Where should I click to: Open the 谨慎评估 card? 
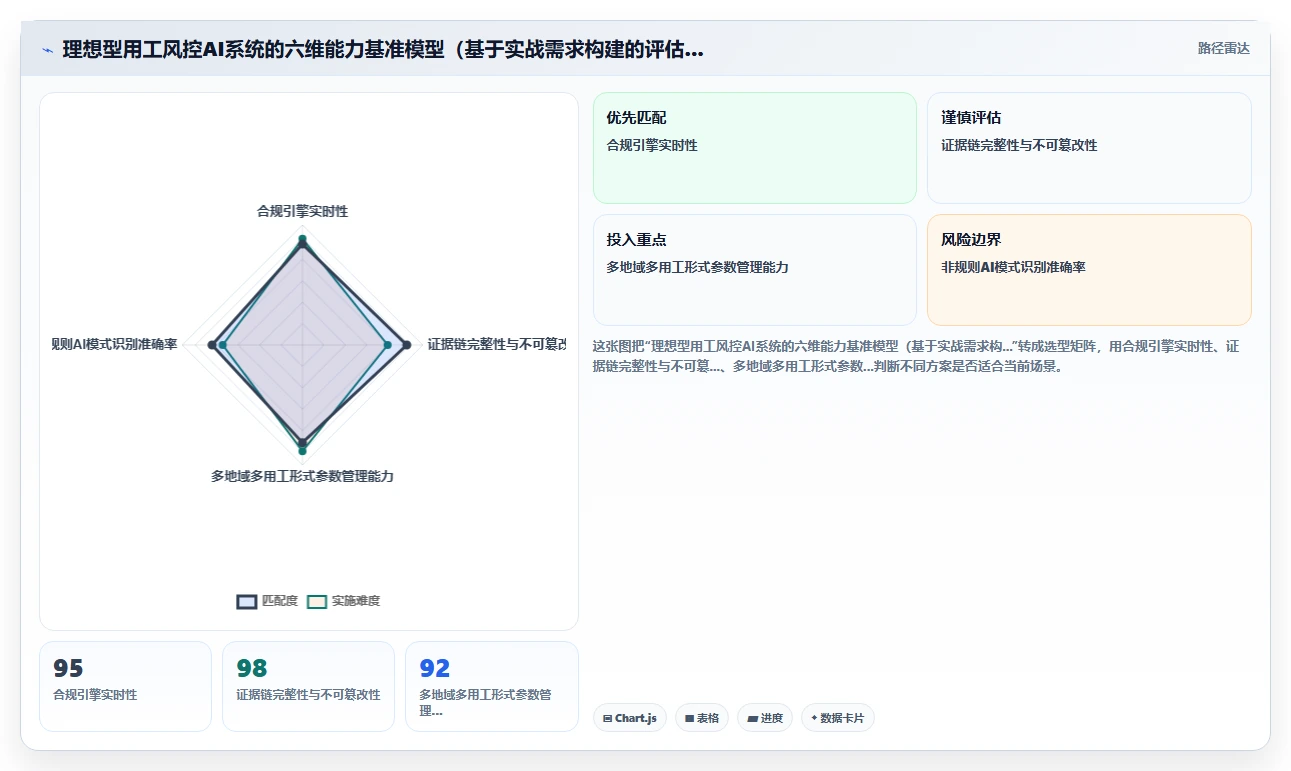click(1089, 148)
